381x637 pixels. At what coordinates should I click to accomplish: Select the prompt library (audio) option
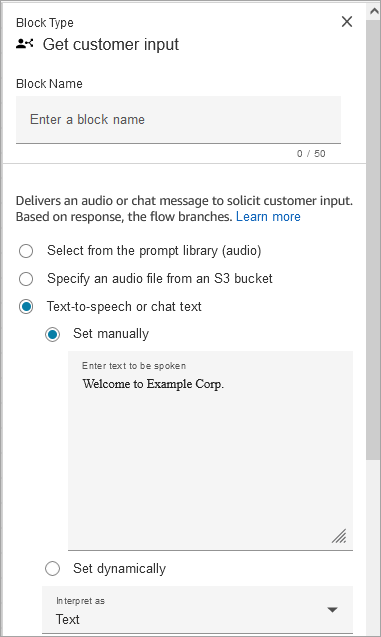[x=26, y=251]
